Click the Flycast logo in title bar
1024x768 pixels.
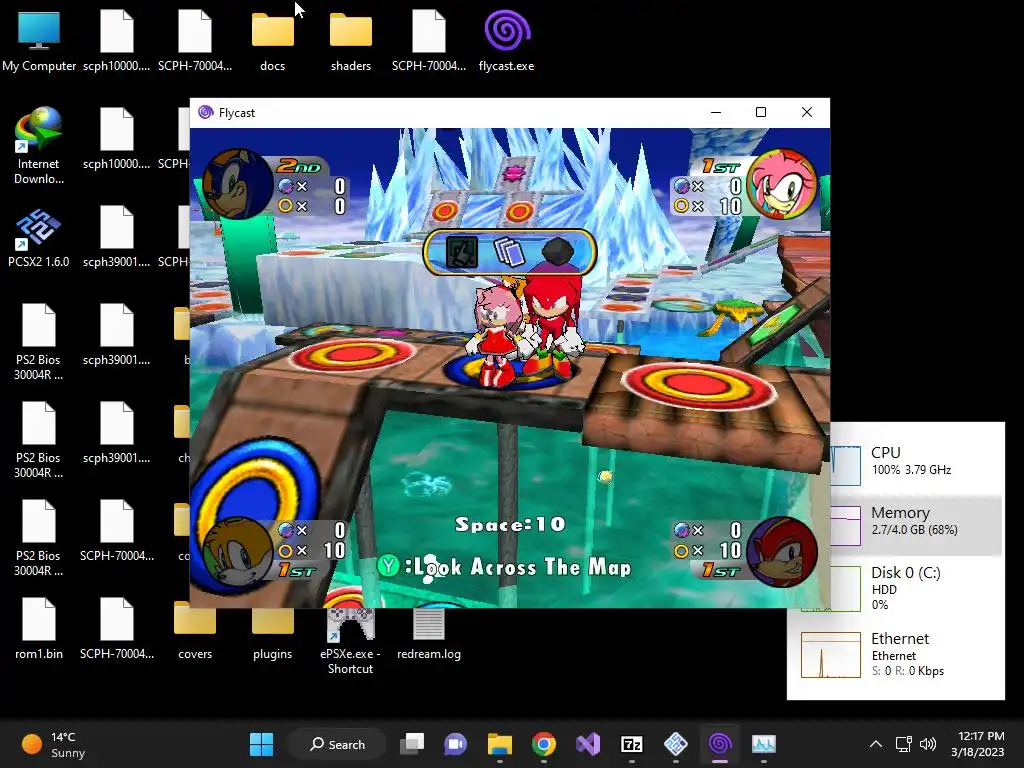(206, 112)
